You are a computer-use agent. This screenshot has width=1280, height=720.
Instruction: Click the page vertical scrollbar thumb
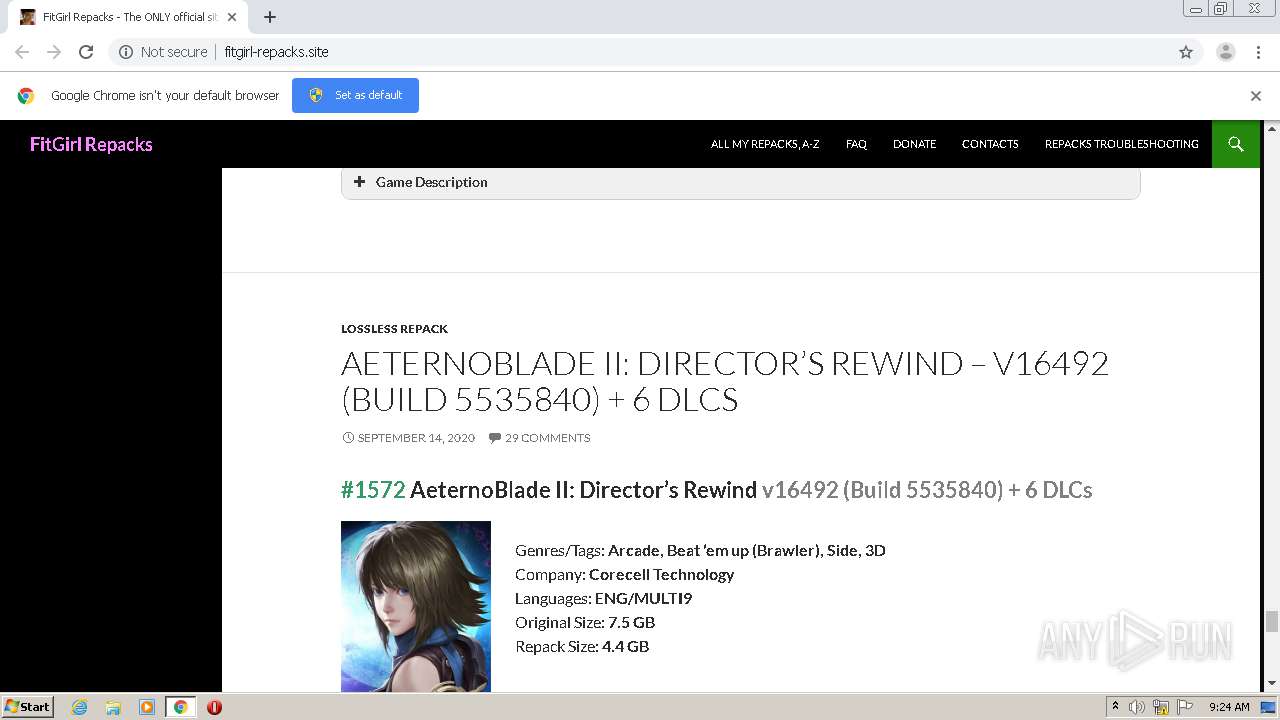click(x=1272, y=621)
